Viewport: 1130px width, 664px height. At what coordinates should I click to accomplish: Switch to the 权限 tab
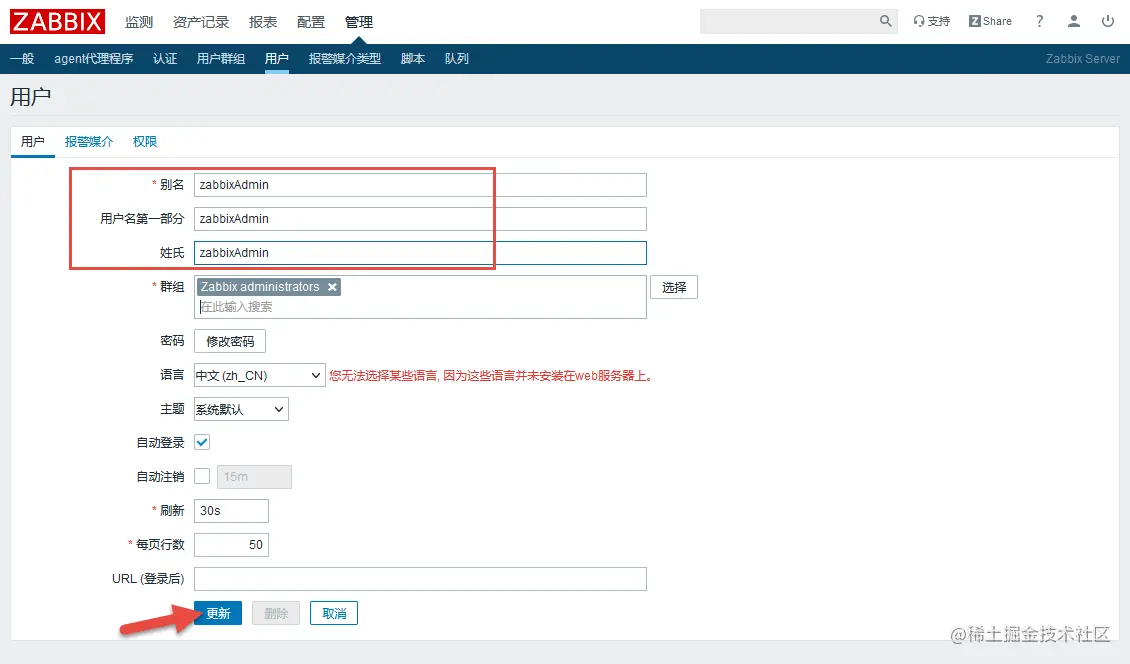click(145, 141)
